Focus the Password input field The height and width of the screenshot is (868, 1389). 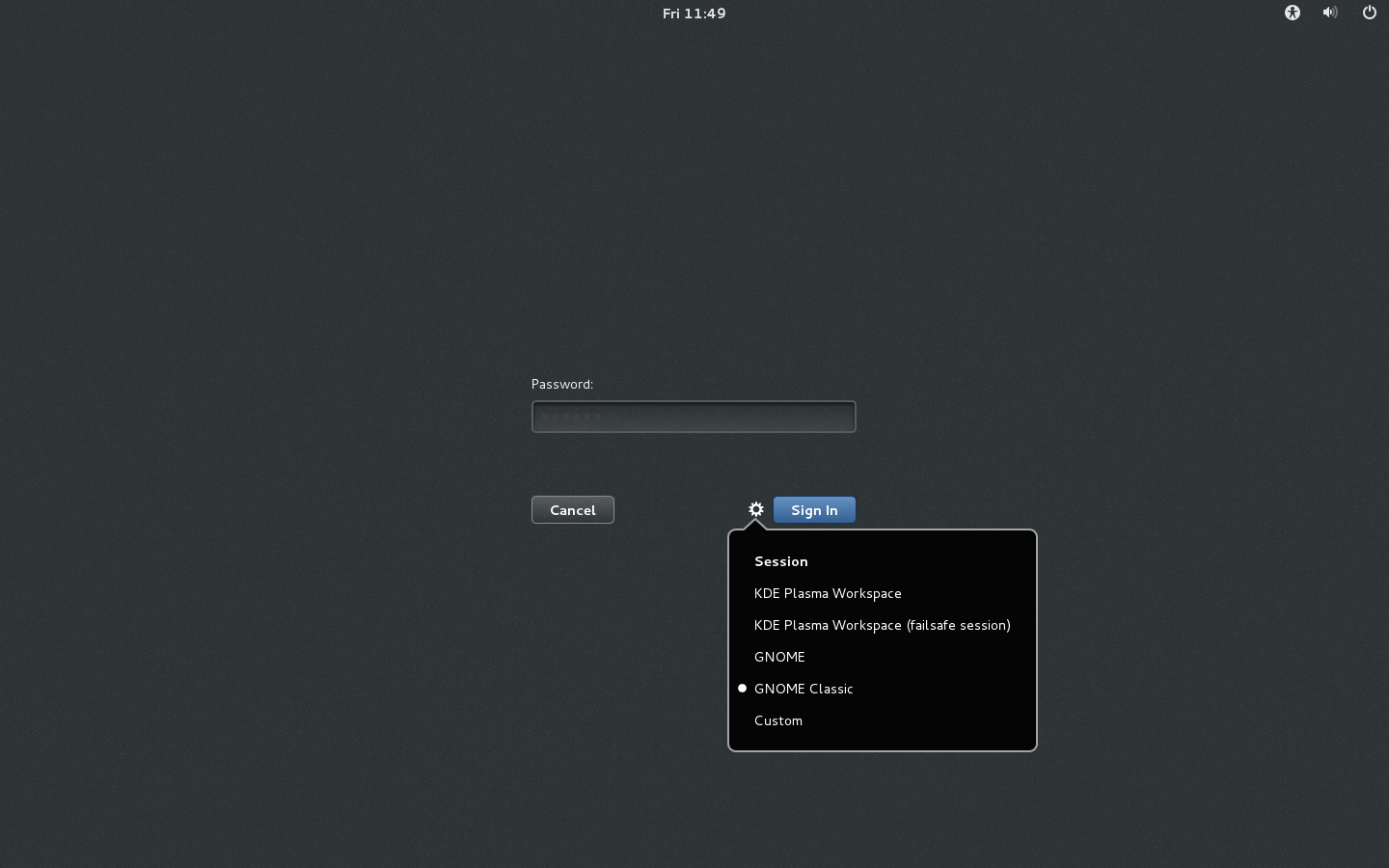point(694,417)
